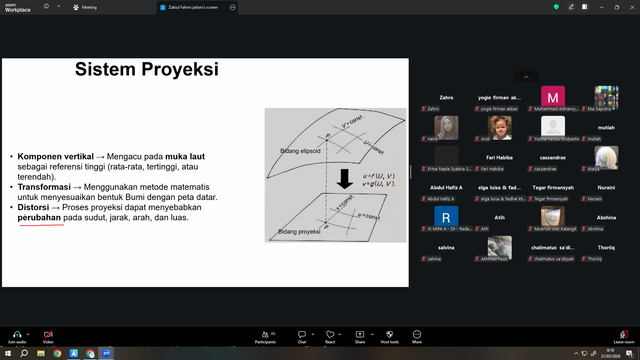Click the Sistem Proyeksi slide title
The image size is (640, 360).
pos(147,69)
